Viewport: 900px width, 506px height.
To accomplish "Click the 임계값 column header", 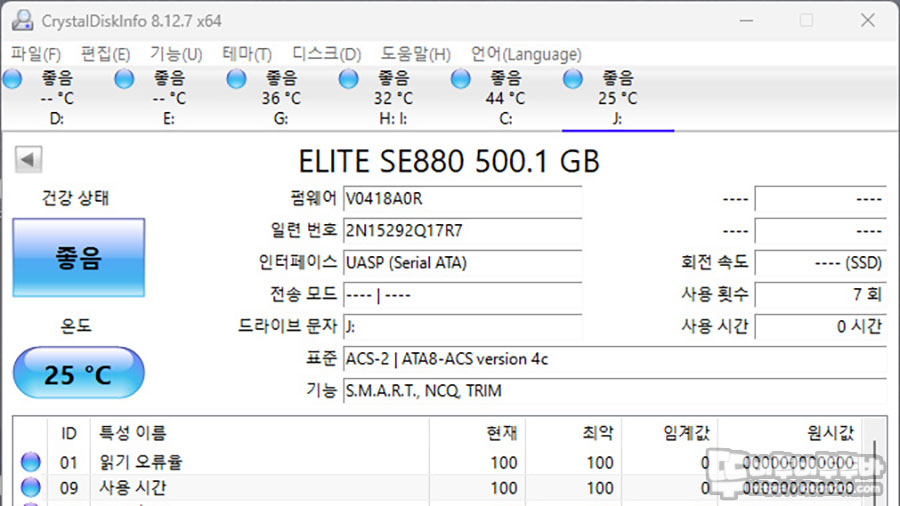I will (669, 433).
